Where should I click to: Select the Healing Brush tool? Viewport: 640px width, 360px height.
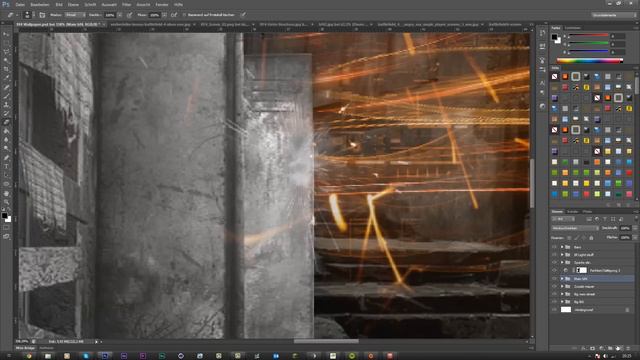tap(6, 87)
